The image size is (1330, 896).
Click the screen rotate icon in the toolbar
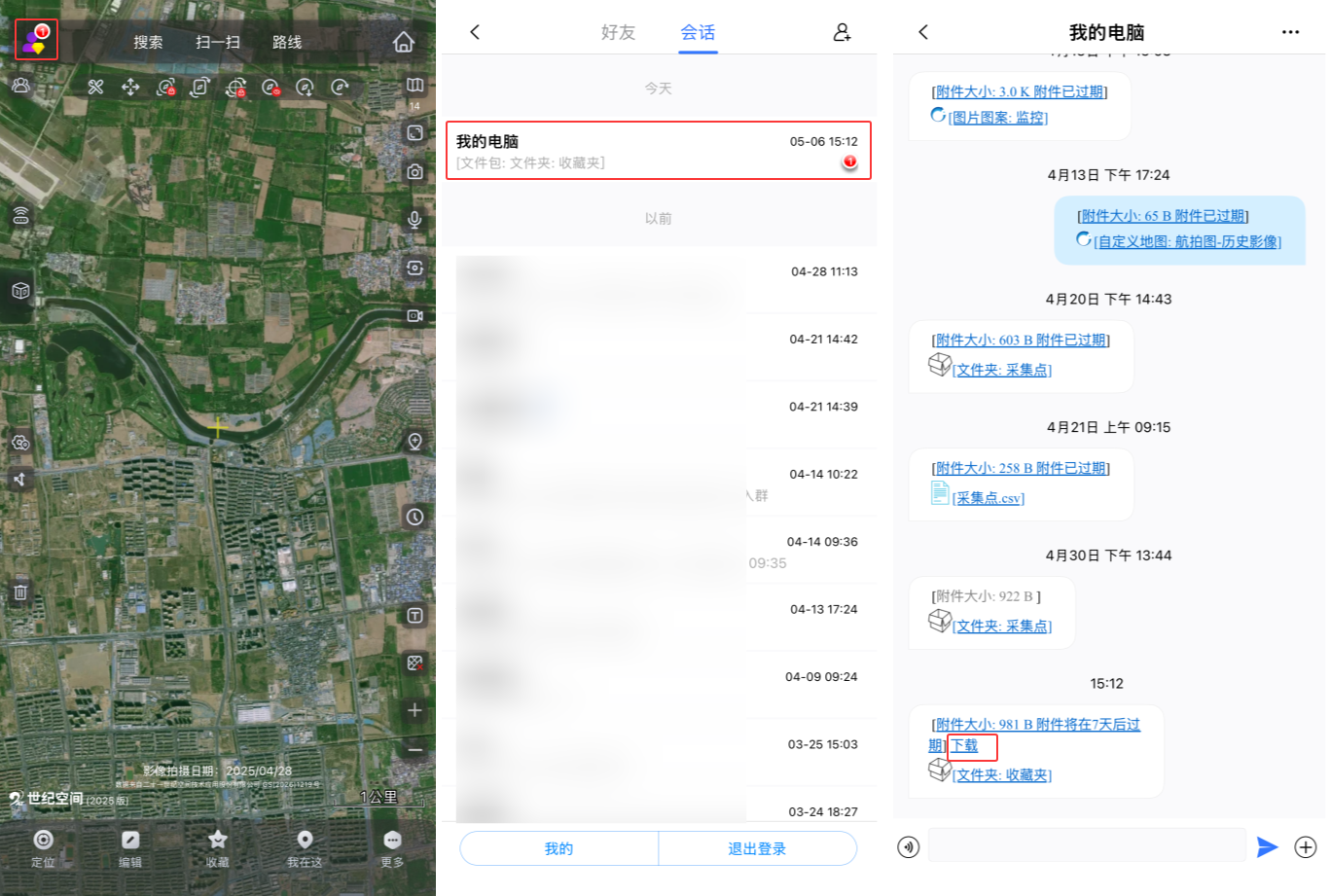[x=199, y=88]
